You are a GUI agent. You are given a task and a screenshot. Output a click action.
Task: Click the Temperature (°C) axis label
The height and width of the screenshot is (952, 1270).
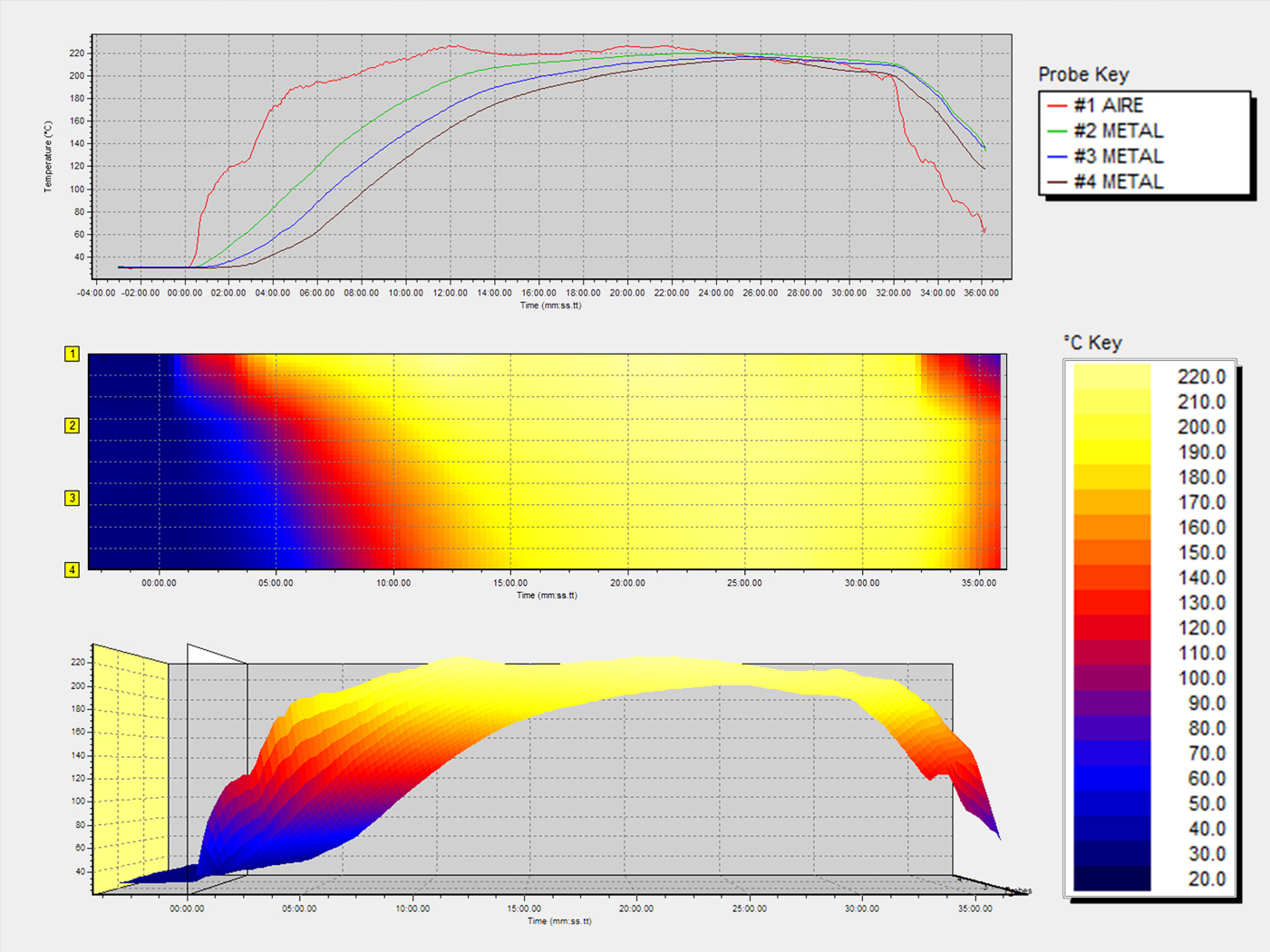(48, 157)
